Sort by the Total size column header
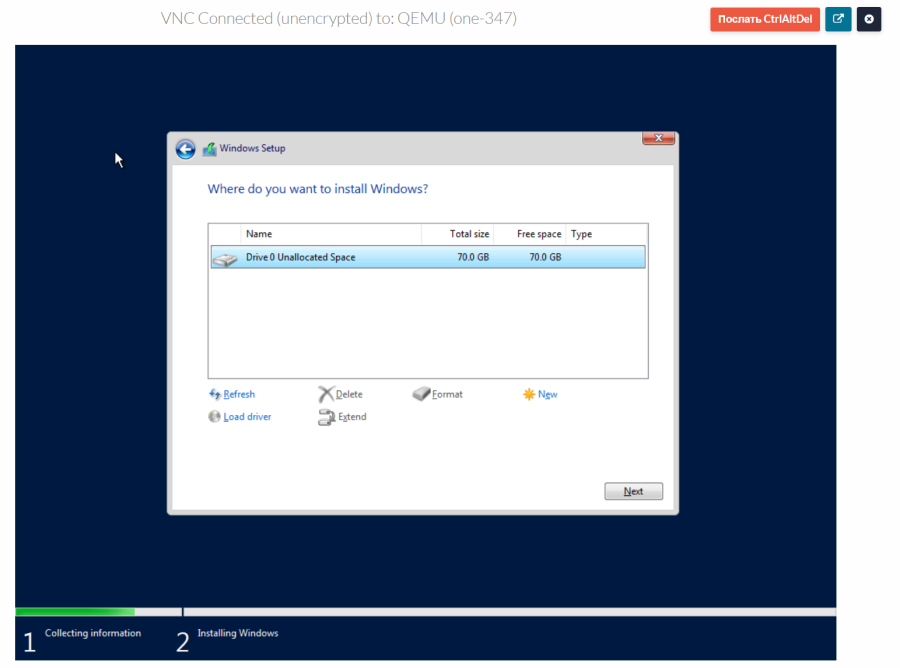The image size is (900, 668). click(x=457, y=234)
